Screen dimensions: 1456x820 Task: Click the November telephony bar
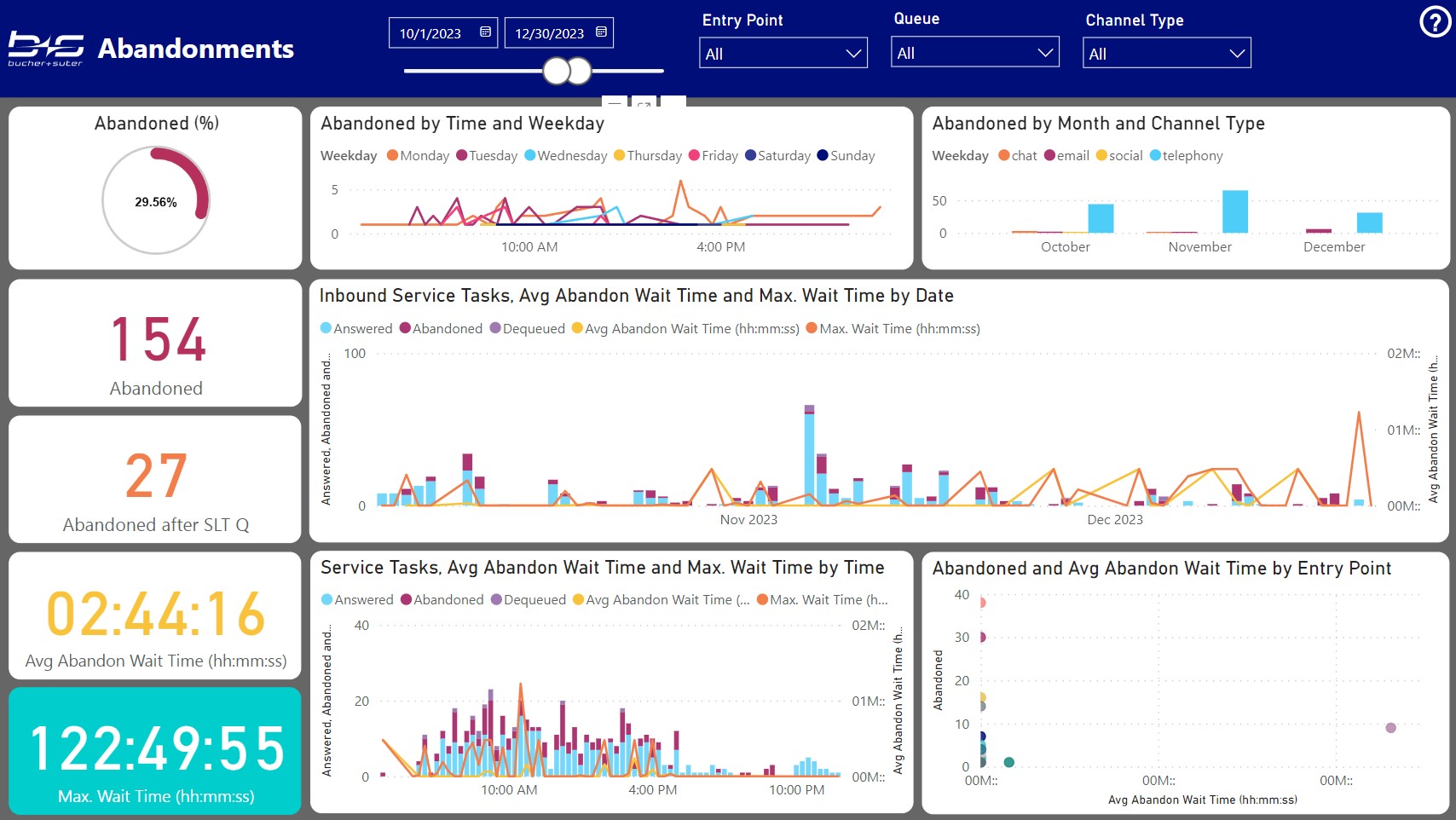click(1235, 211)
